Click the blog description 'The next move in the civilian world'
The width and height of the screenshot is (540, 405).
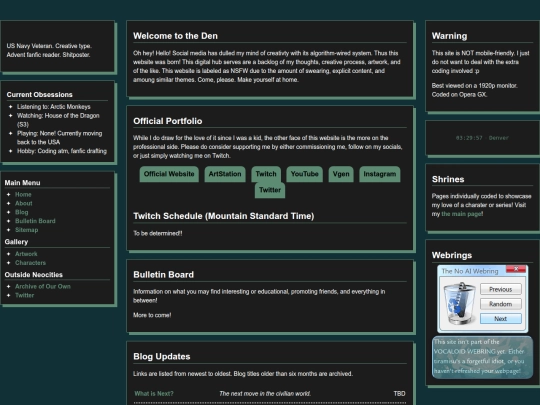click(x=265, y=394)
